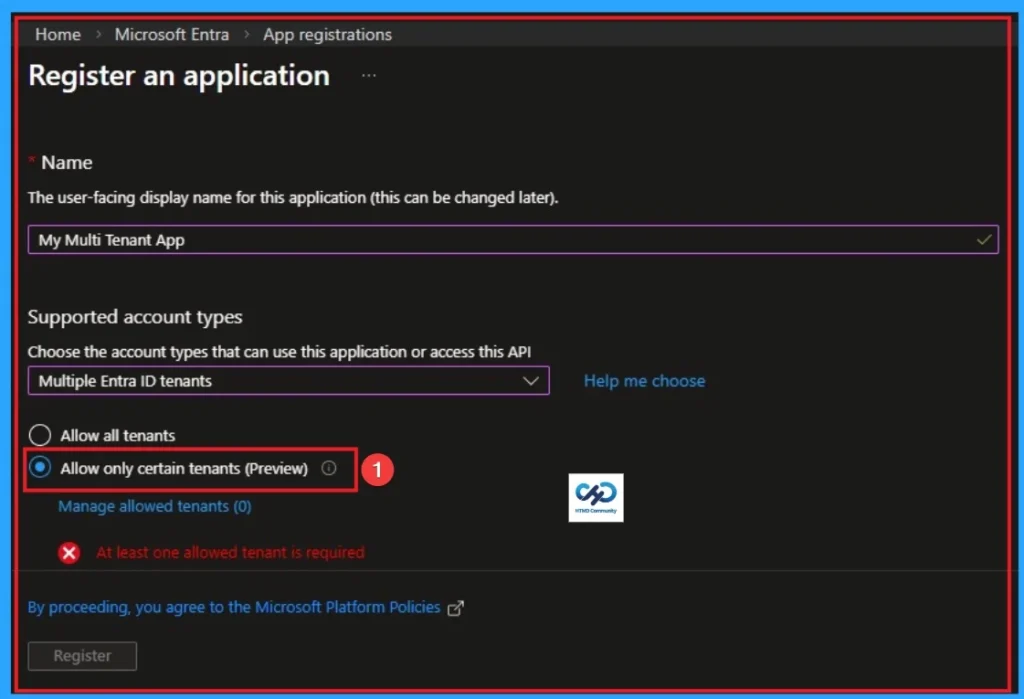The image size is (1024, 699).
Task: Click the red numbered callout badge
Action: (379, 468)
